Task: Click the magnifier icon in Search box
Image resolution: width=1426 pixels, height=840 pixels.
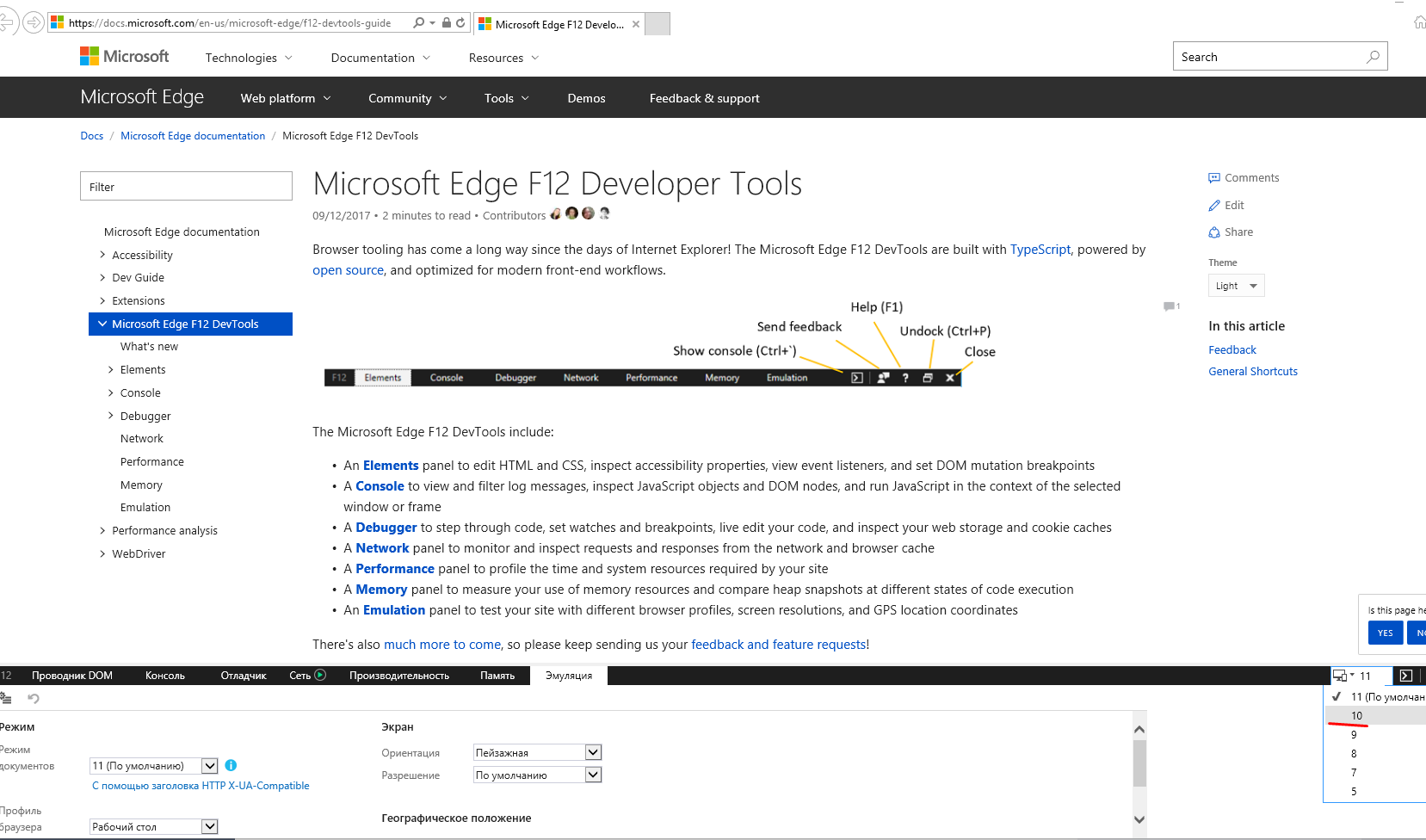Action: click(1373, 57)
